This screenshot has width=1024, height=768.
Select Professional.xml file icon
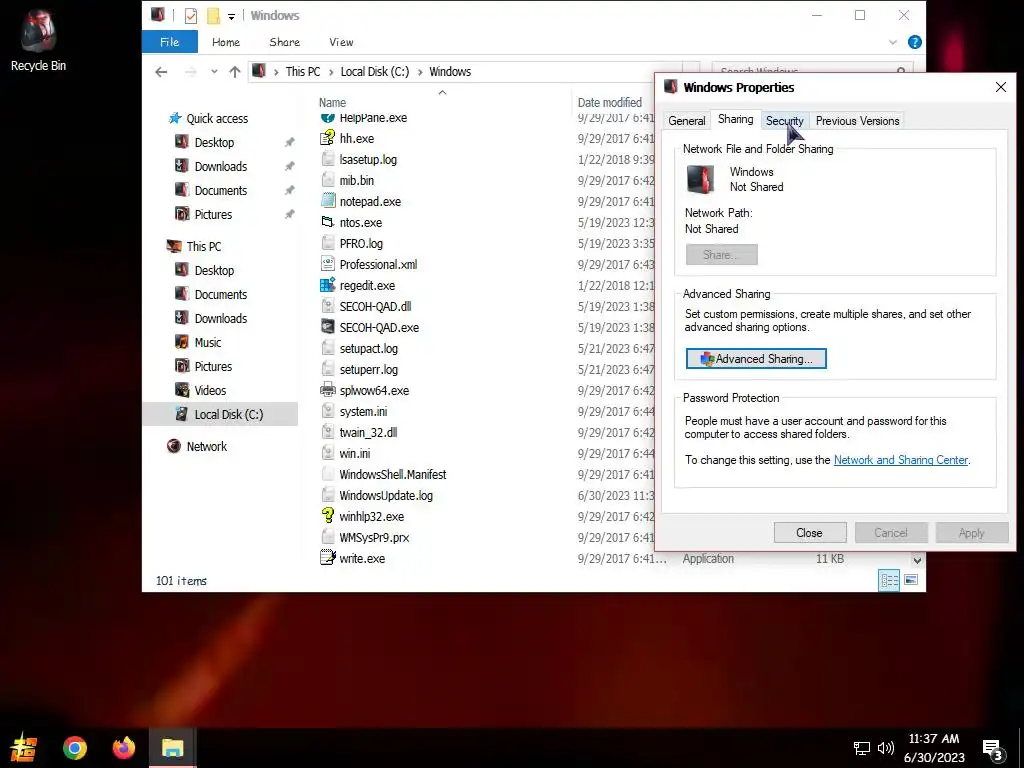(x=327, y=264)
